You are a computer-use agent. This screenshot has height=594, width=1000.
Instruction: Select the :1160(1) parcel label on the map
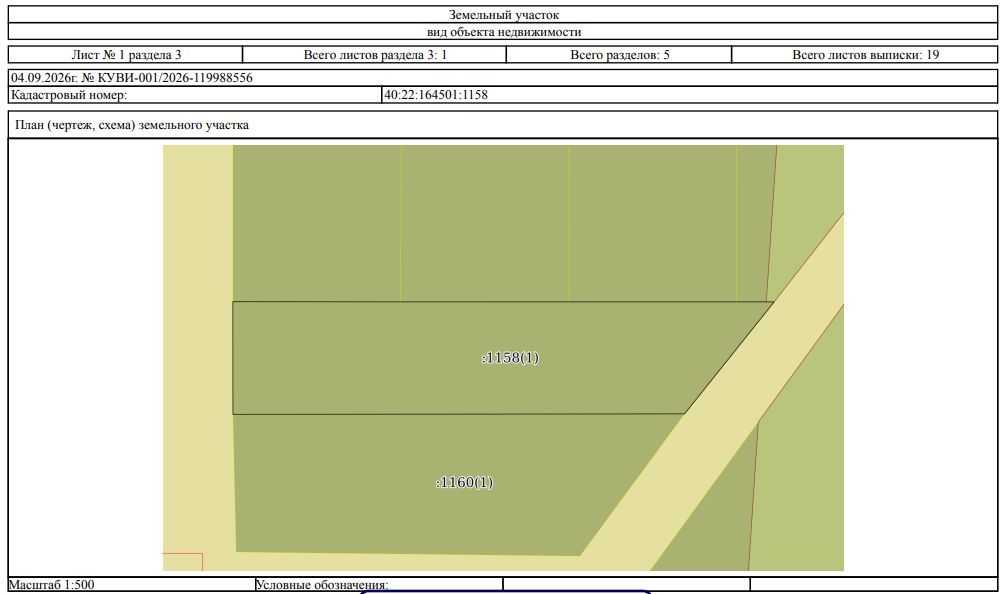pos(464,482)
